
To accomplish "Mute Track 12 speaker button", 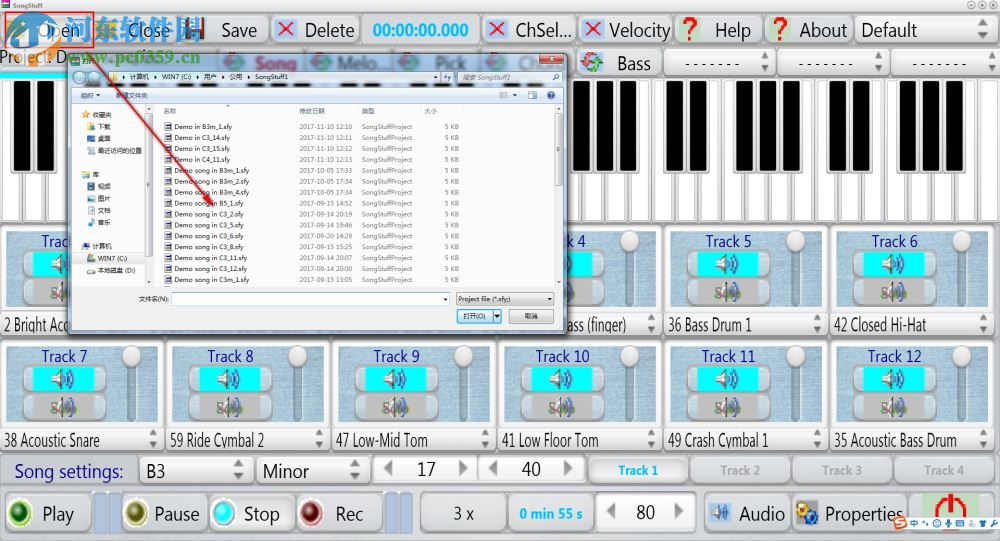I will tap(893, 380).
